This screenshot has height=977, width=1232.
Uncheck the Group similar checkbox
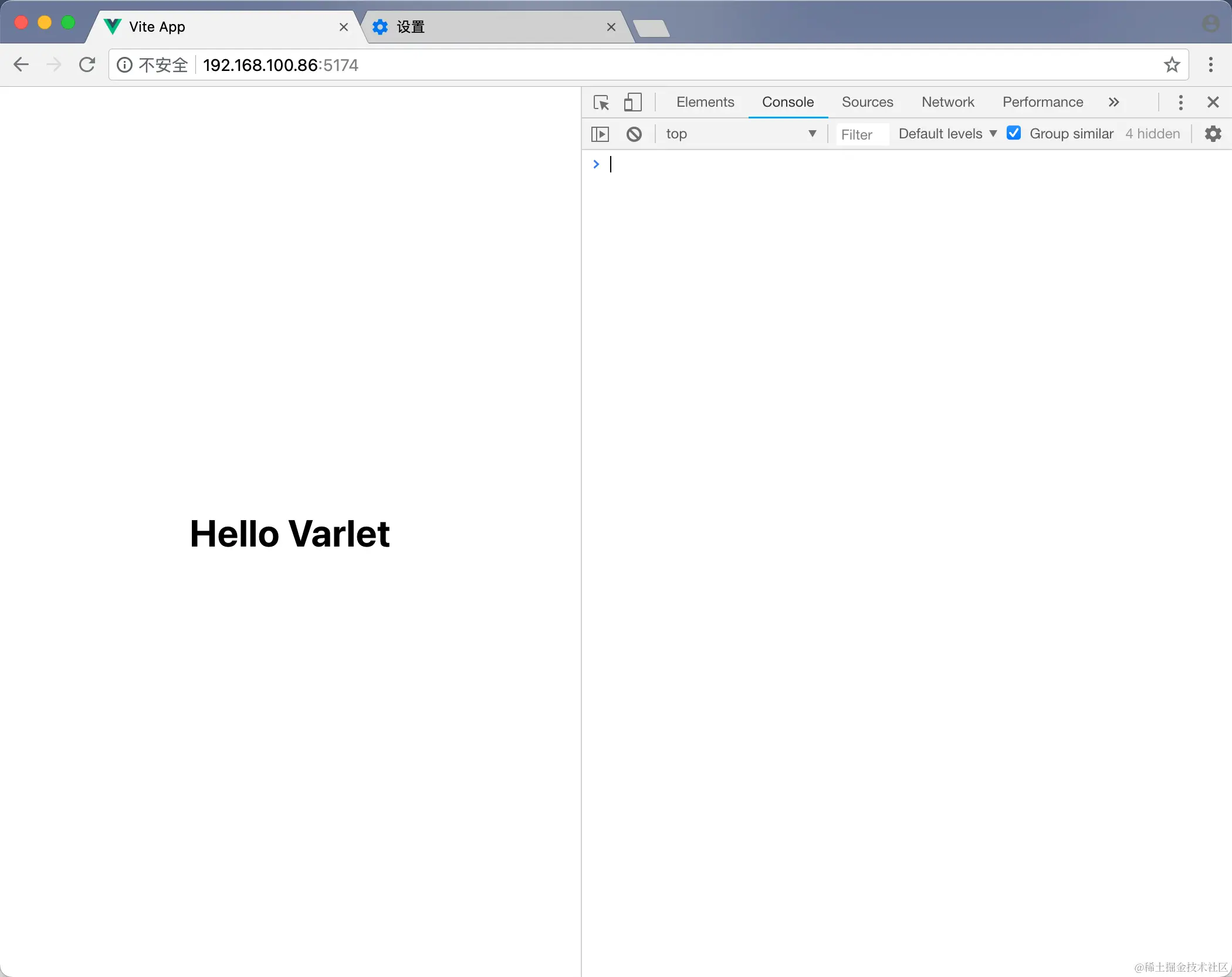pos(1013,133)
